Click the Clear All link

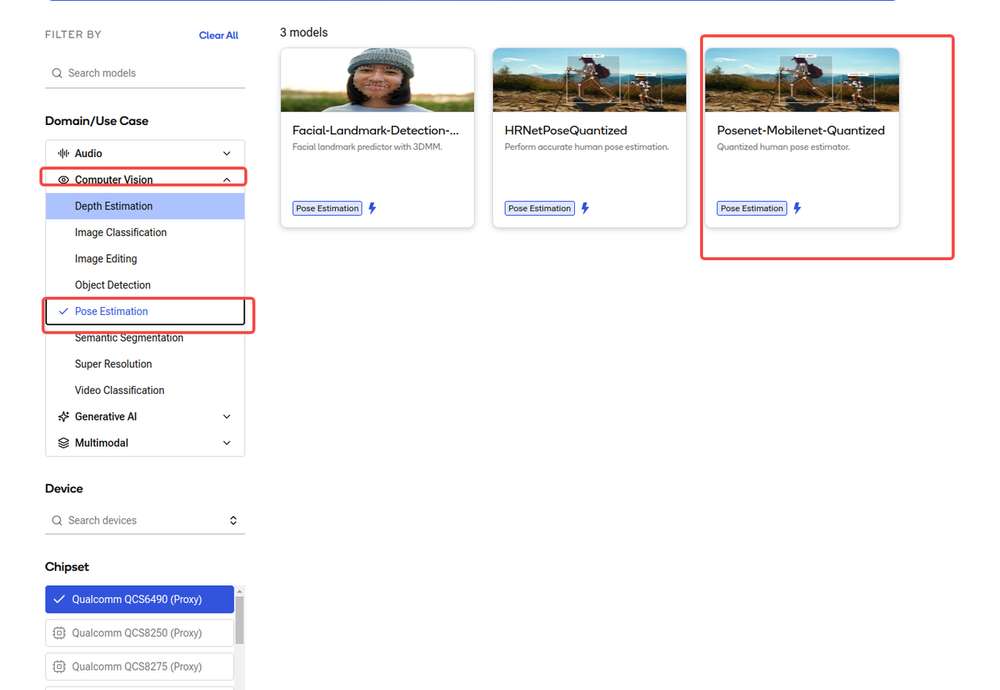[218, 35]
